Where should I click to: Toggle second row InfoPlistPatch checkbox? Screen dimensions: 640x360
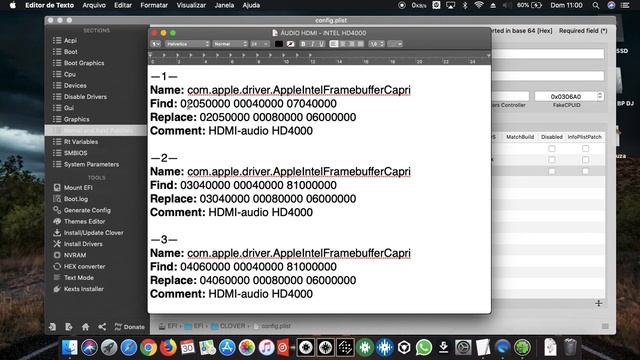tap(585, 160)
